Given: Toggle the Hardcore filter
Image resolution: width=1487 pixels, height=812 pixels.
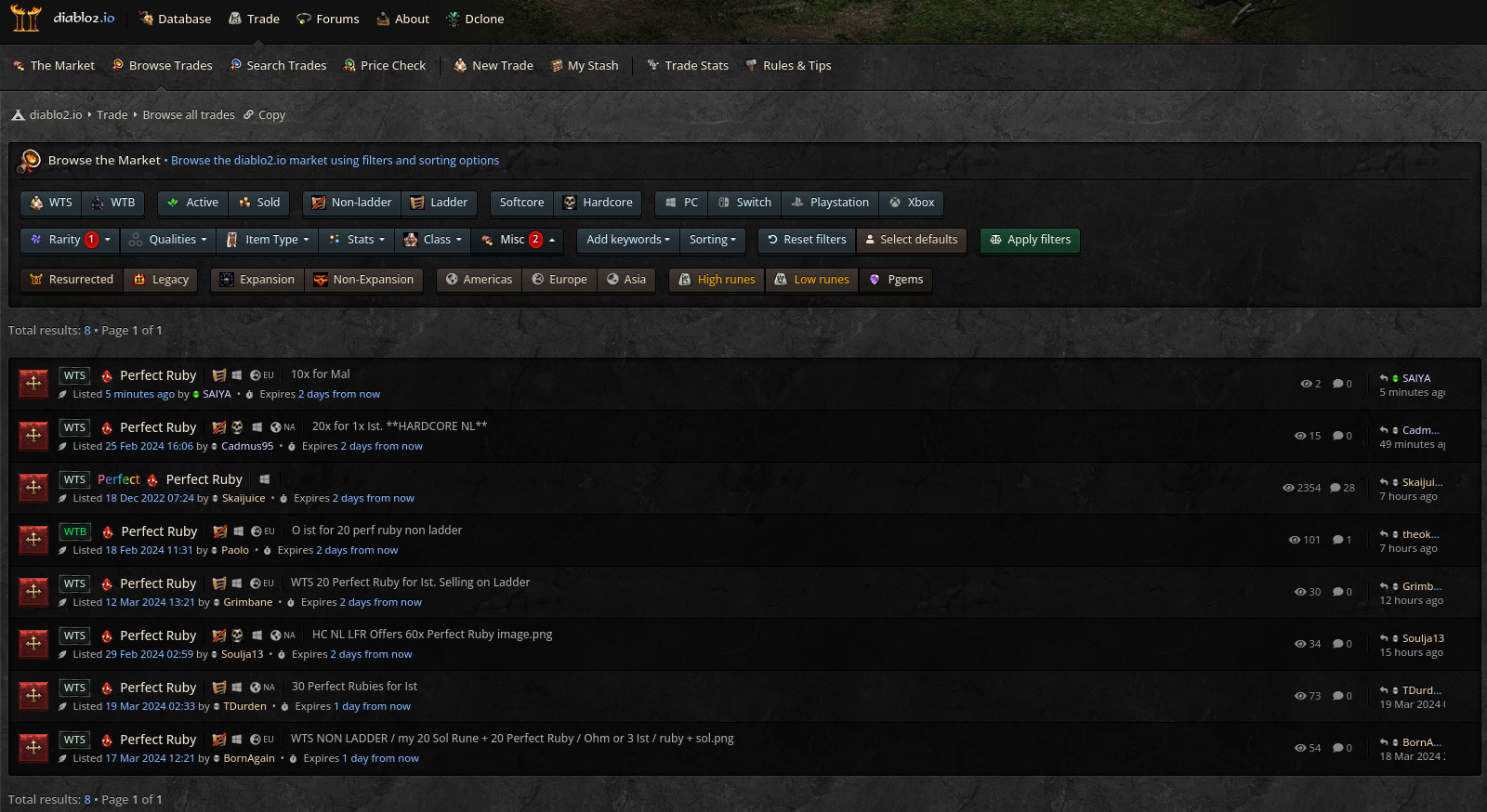Looking at the screenshot, I should tap(597, 203).
